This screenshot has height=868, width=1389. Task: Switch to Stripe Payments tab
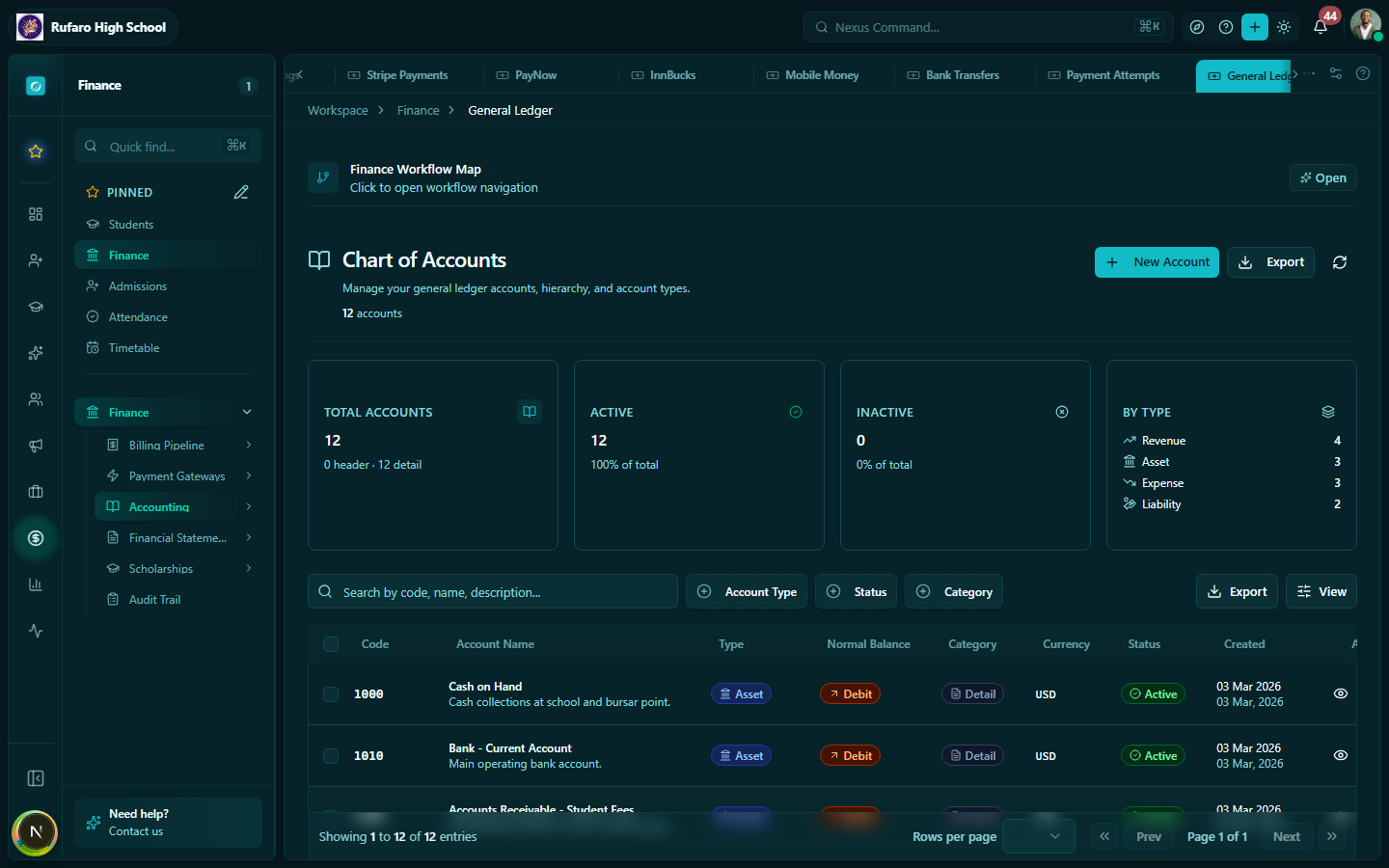click(398, 75)
